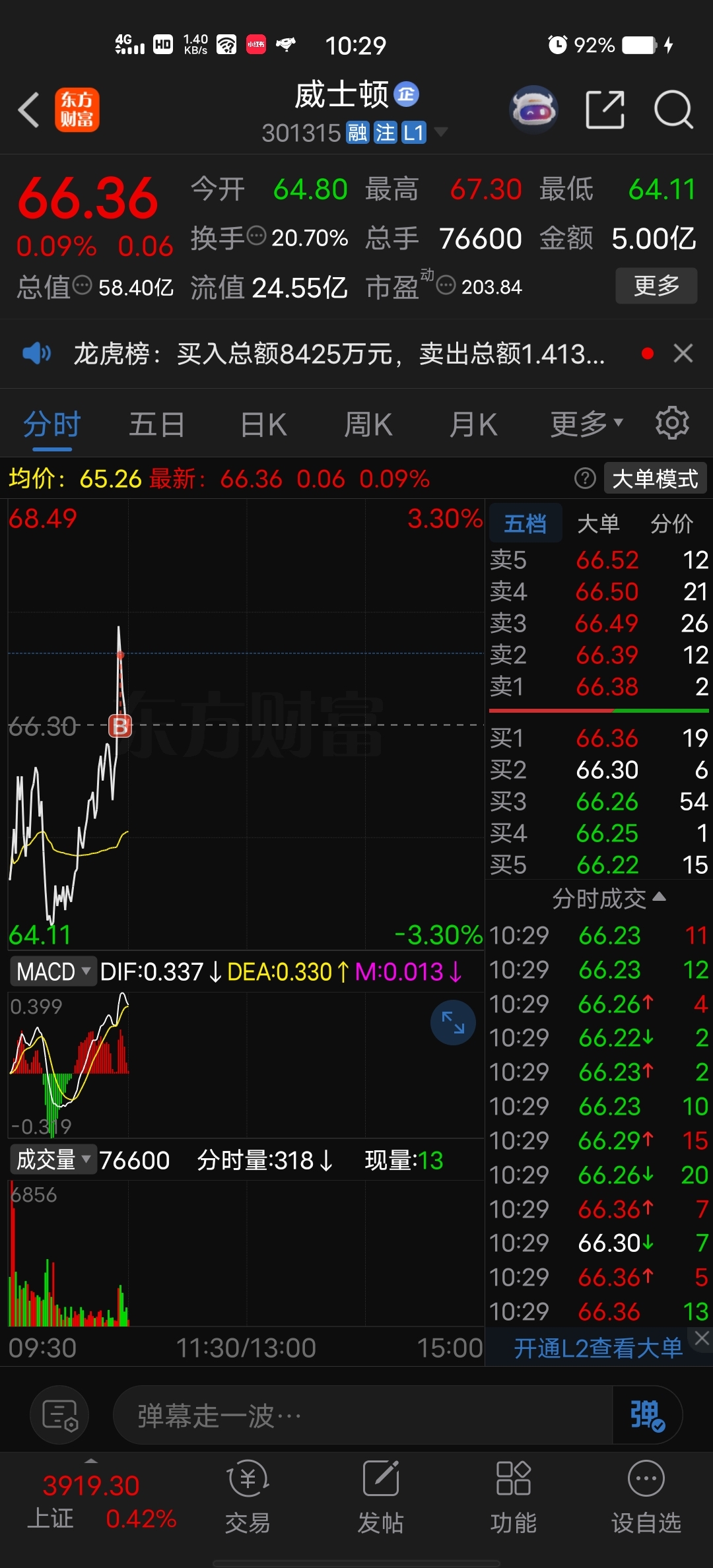
Task: Tap the 注 registration badge
Action: [386, 133]
